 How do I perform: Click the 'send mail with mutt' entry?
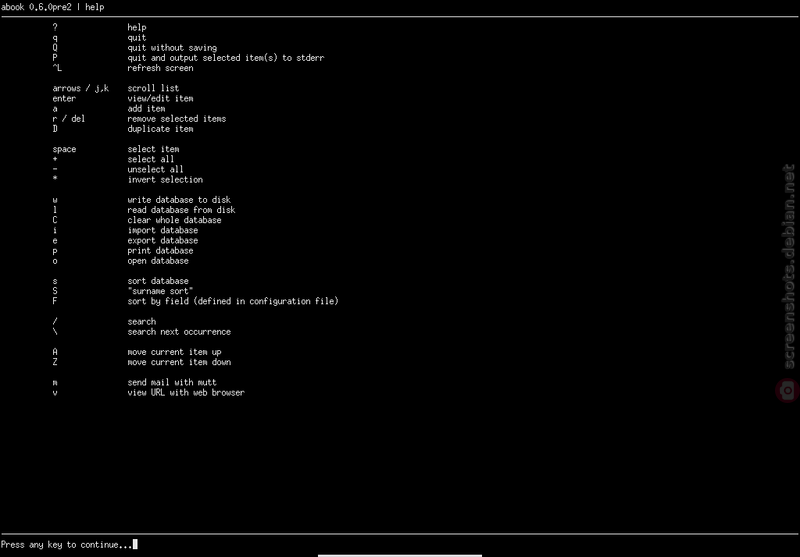172,383
